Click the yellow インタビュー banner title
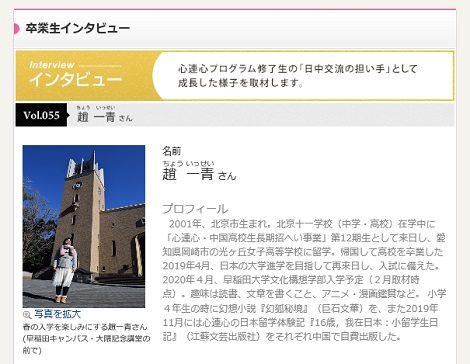Image resolution: width=470 pixels, height=364 pixels. (x=76, y=80)
